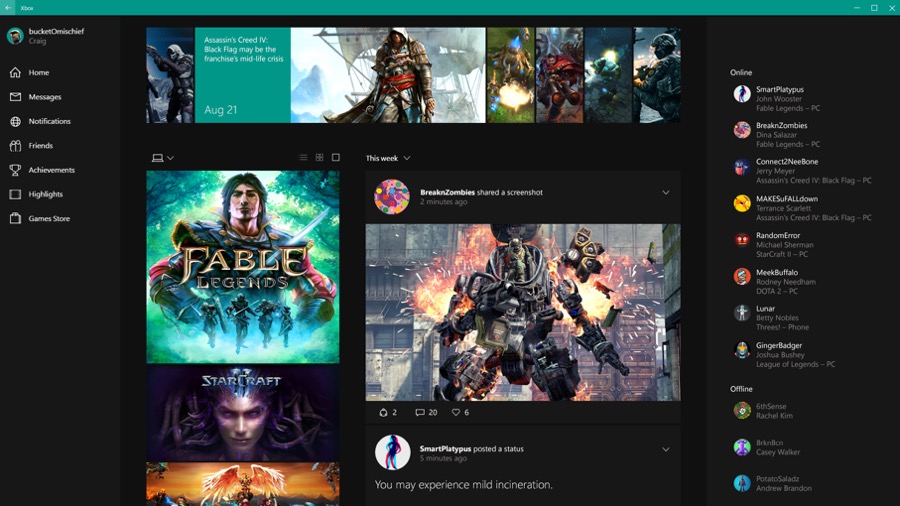Open the This week filter dropdown
The height and width of the screenshot is (506, 900).
[x=388, y=158]
